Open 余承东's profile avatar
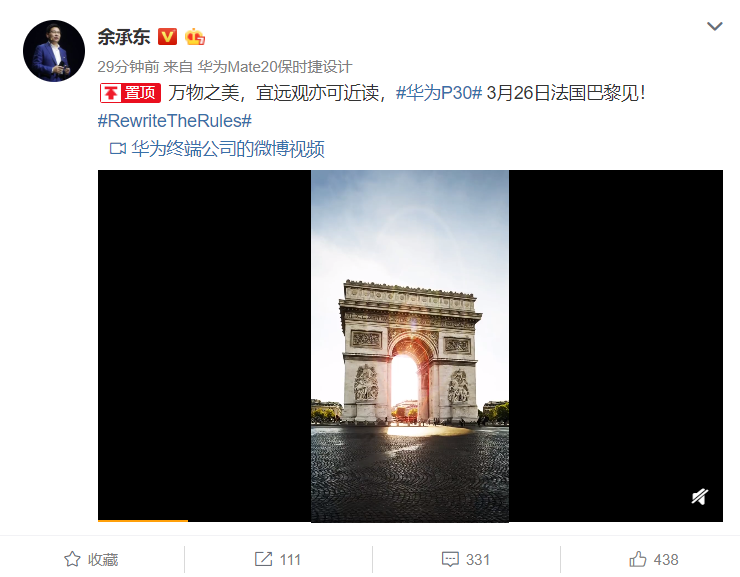 [54, 51]
